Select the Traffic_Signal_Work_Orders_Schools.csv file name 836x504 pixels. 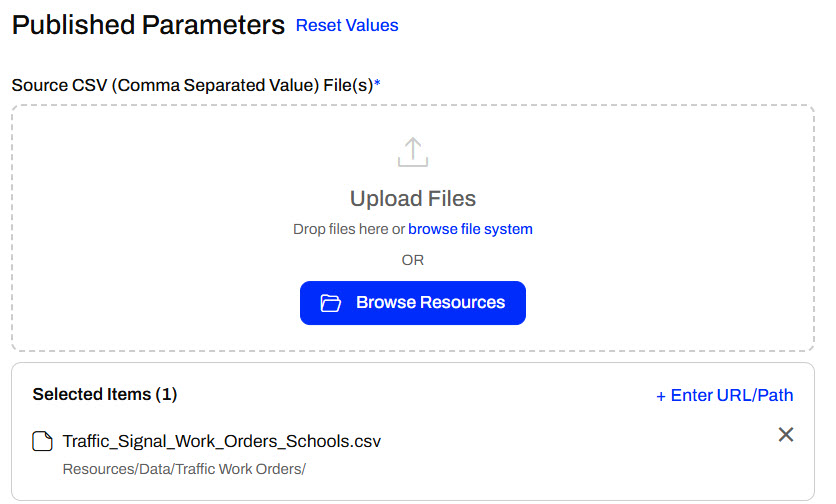click(x=221, y=441)
